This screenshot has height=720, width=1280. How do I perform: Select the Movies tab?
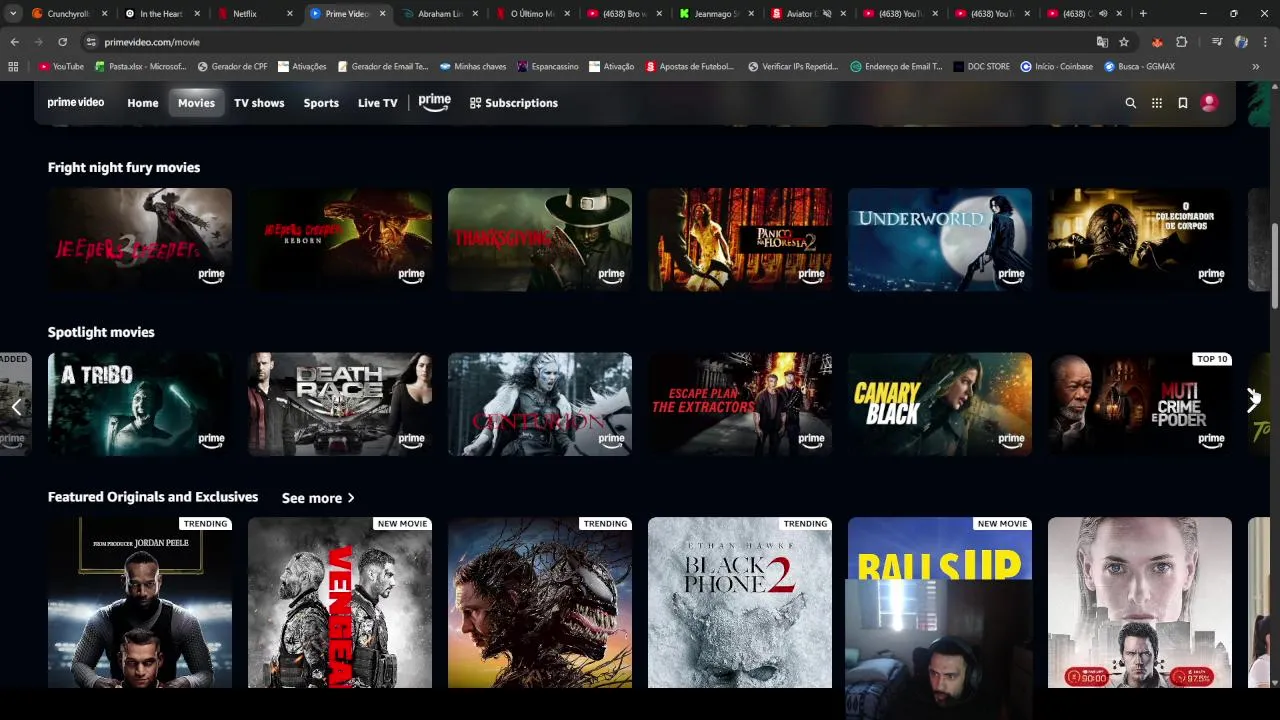[196, 103]
